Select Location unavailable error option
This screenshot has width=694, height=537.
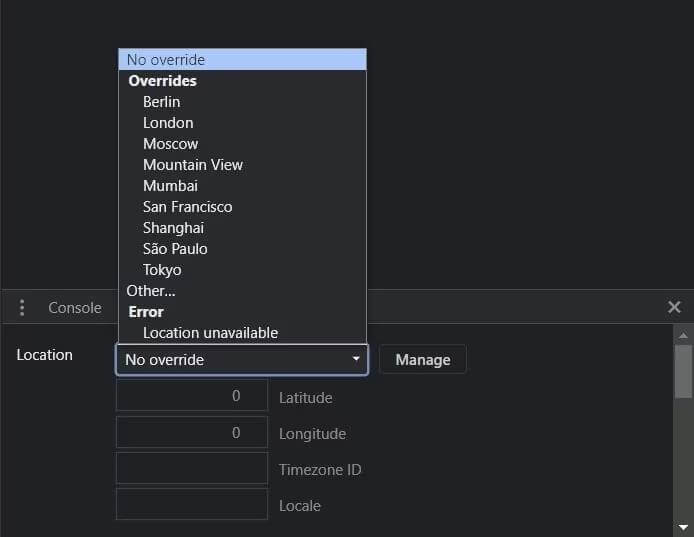[243, 333]
